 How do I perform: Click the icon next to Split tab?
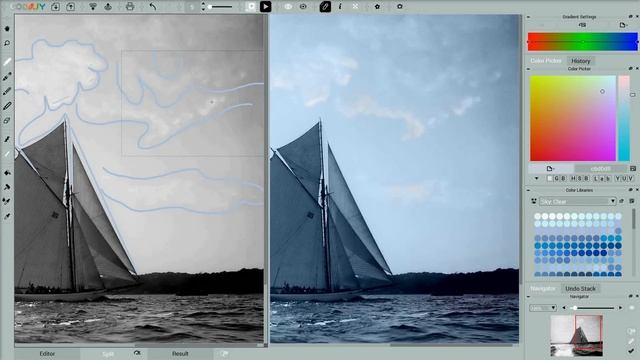pos(138,353)
